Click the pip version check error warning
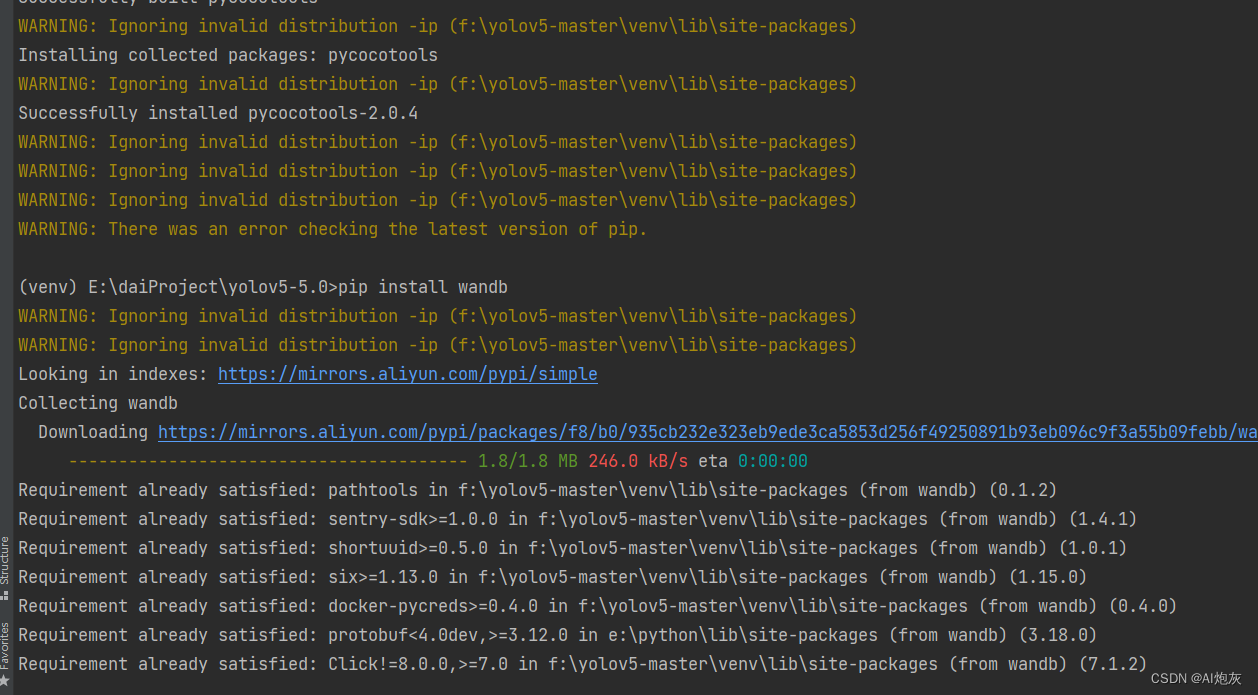The width and height of the screenshot is (1258, 695). tap(333, 229)
